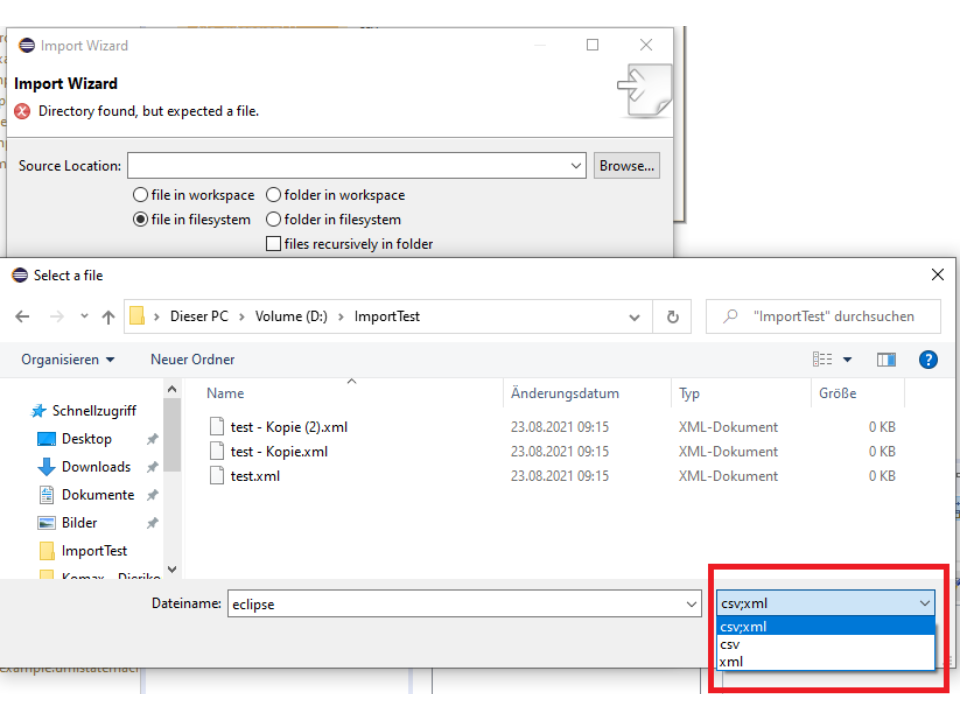960x720 pixels.
Task: Click the Back arrow in file dialog
Action: (x=23, y=317)
